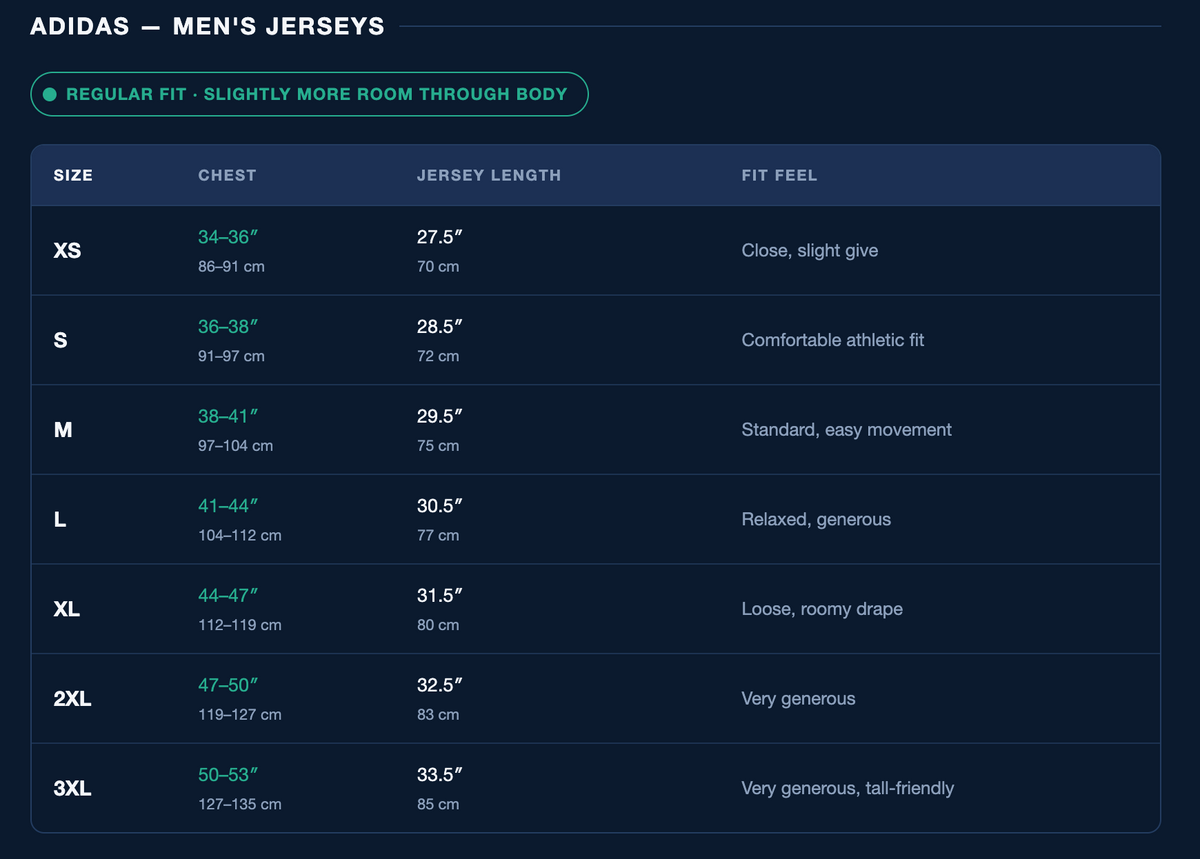Screen dimensions: 1200x859
Task: Click the Regular Fit badge pill
Action: point(309,94)
